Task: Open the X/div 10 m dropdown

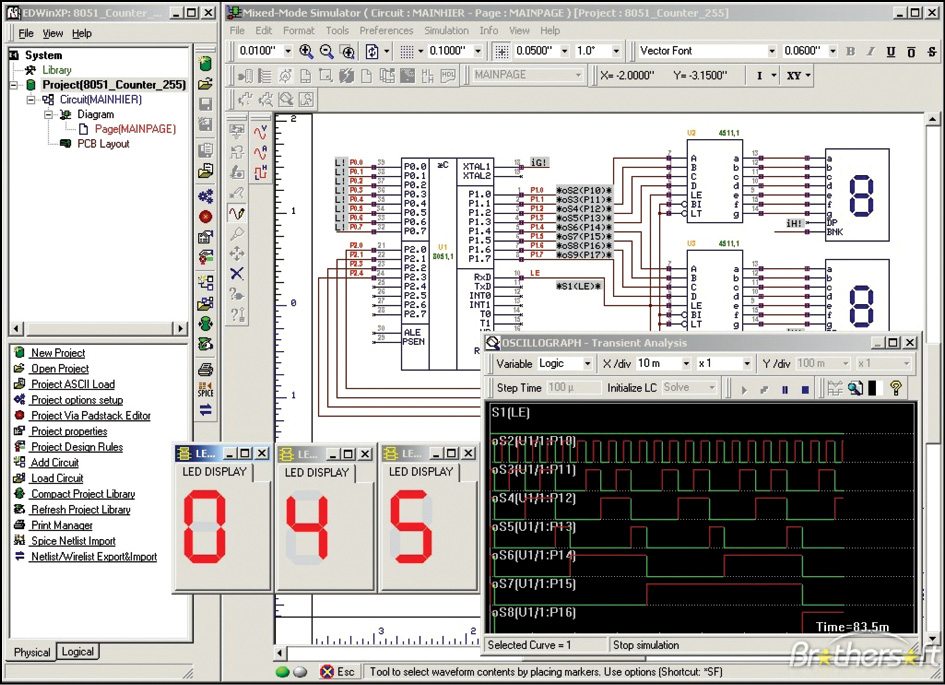Action: 687,364
